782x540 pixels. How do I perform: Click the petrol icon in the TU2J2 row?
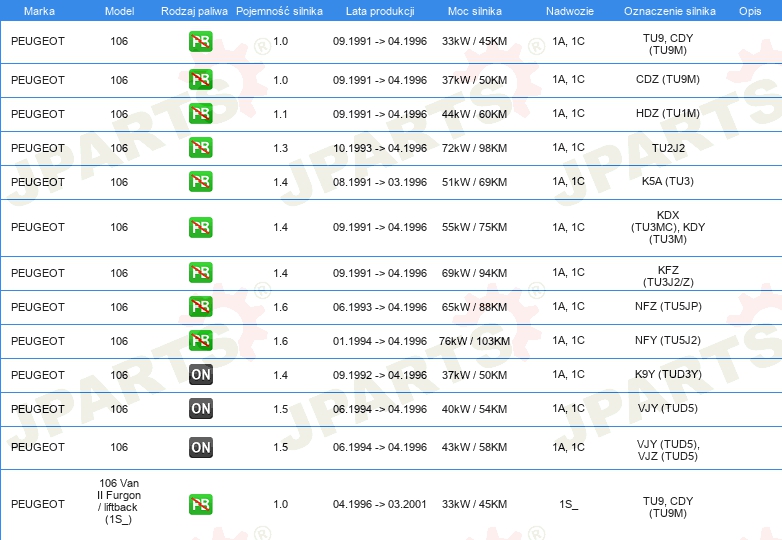pyautogui.click(x=200, y=148)
